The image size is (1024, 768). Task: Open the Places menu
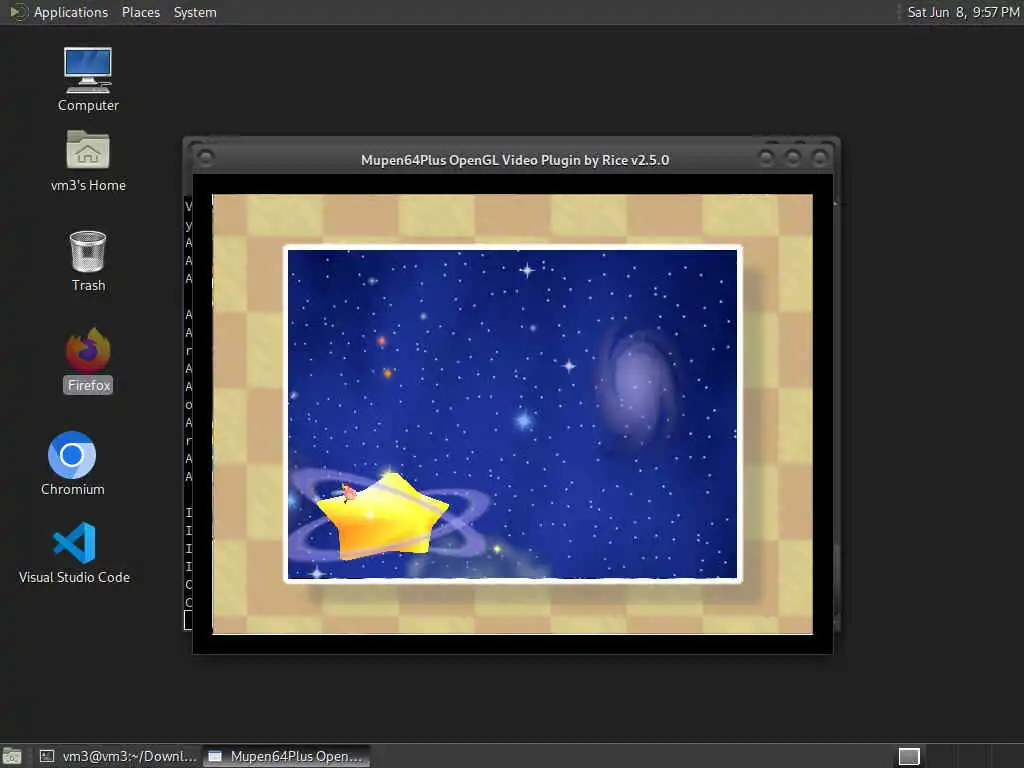(x=140, y=12)
